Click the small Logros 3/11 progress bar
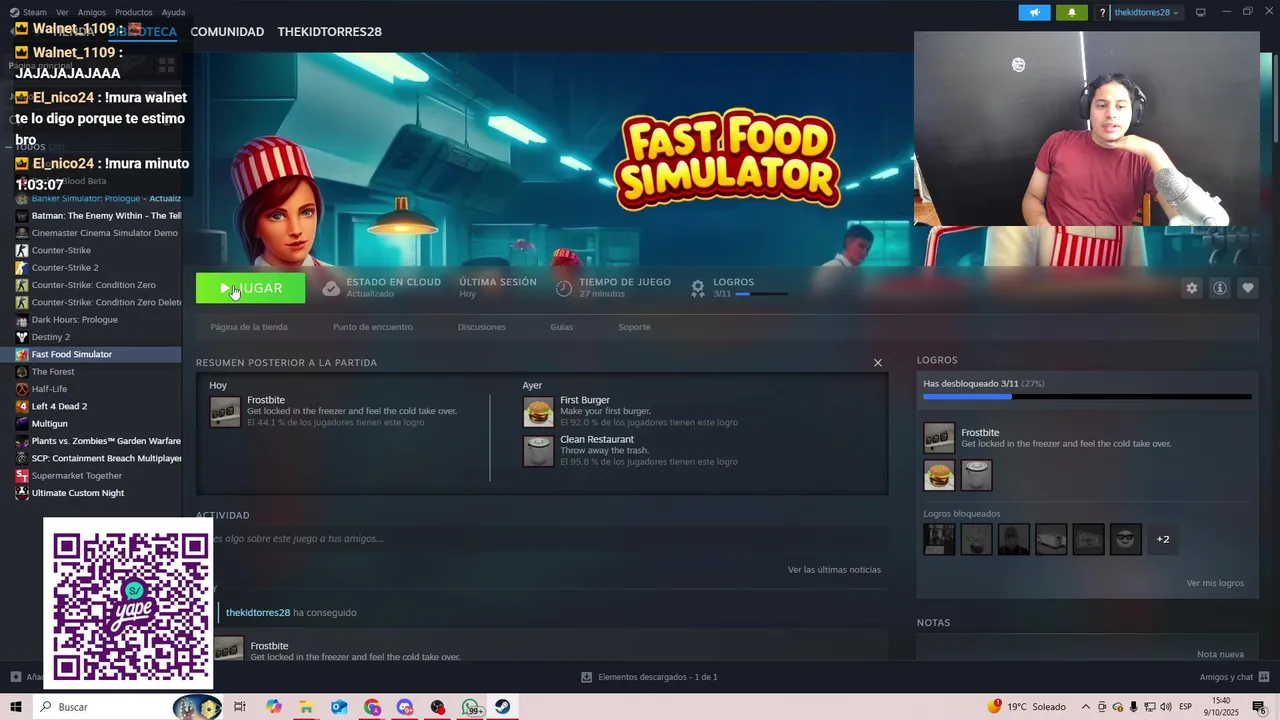The image size is (1280, 720). [762, 294]
